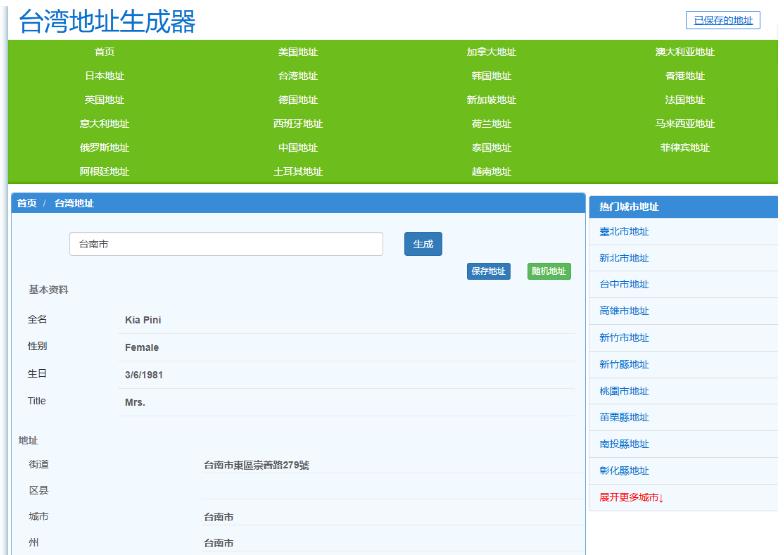
Task: Focus the city input field containing 台南市
Action: click(x=225, y=245)
